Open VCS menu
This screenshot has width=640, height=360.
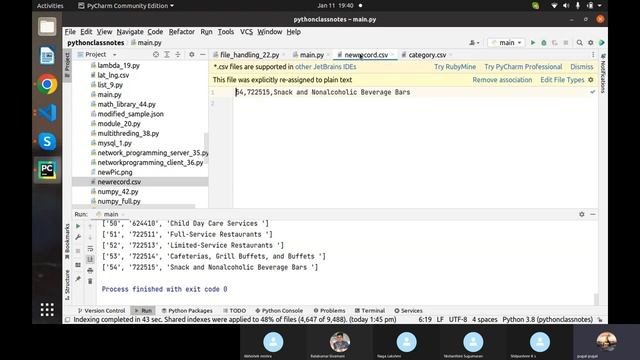(x=246, y=31)
